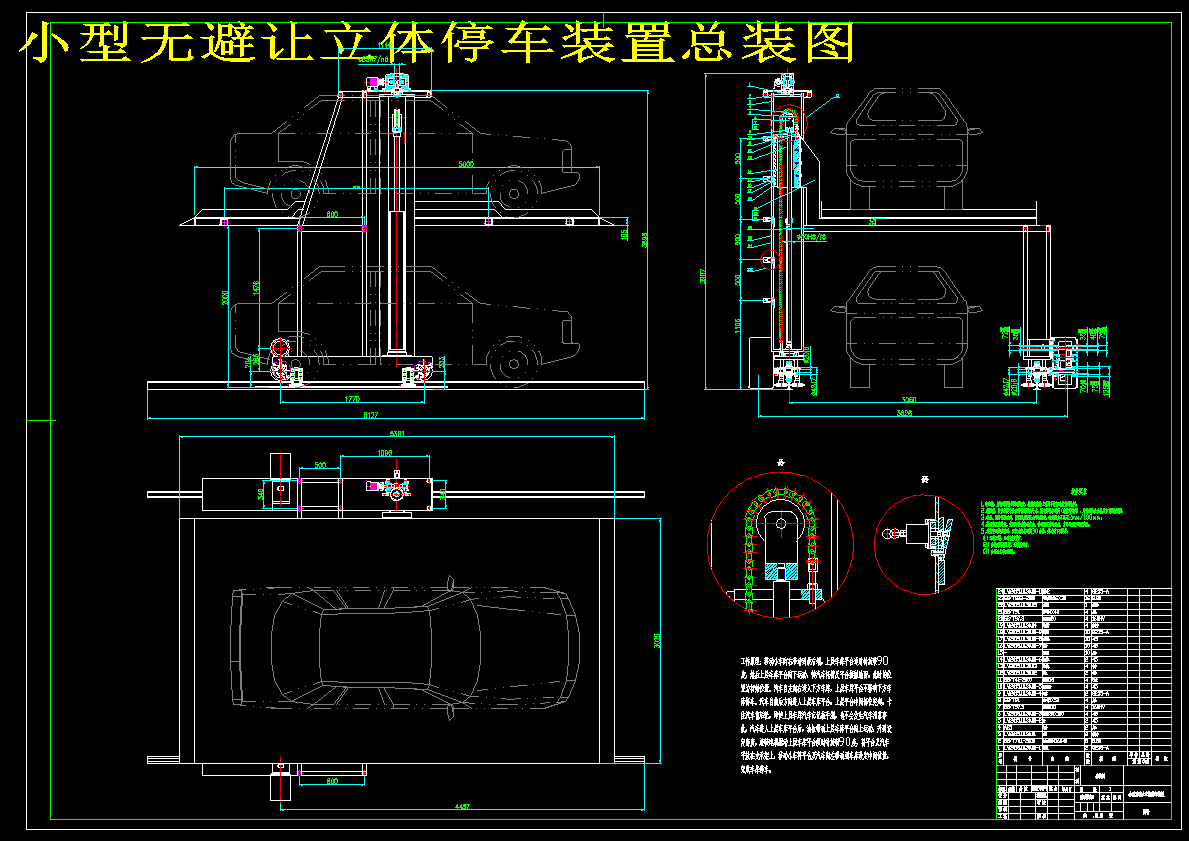Select the 3107 height dimension in the side view
1189x841 pixels.
point(703,277)
